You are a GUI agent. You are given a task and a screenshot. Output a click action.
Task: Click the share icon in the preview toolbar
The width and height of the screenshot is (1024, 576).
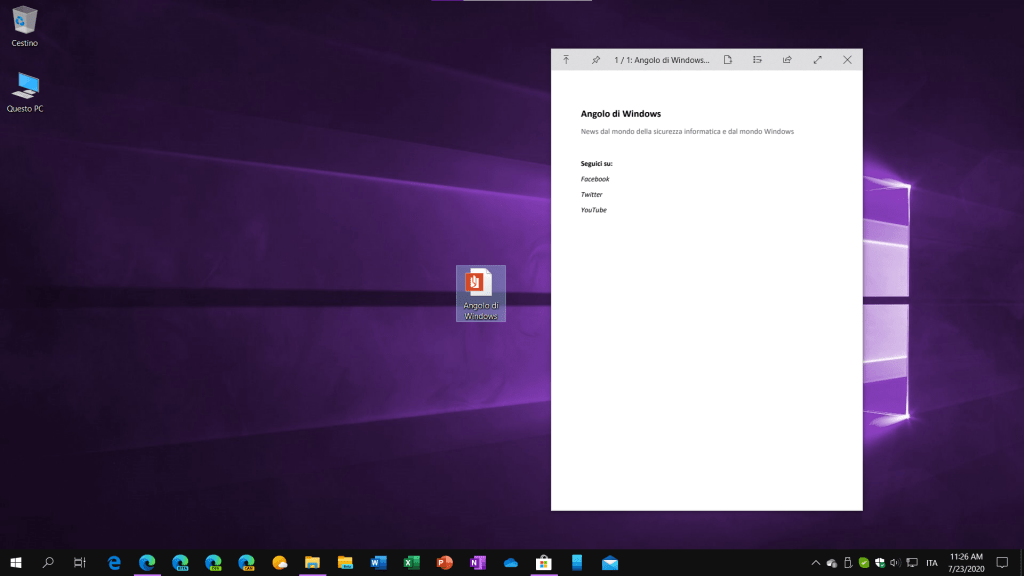point(787,60)
